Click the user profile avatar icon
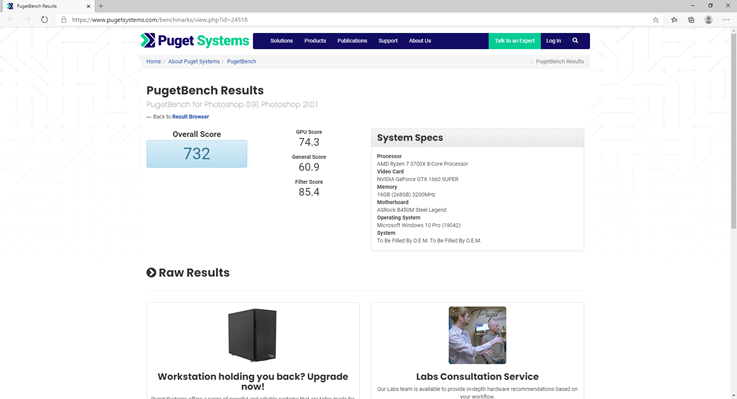The width and height of the screenshot is (737, 399). [708, 20]
